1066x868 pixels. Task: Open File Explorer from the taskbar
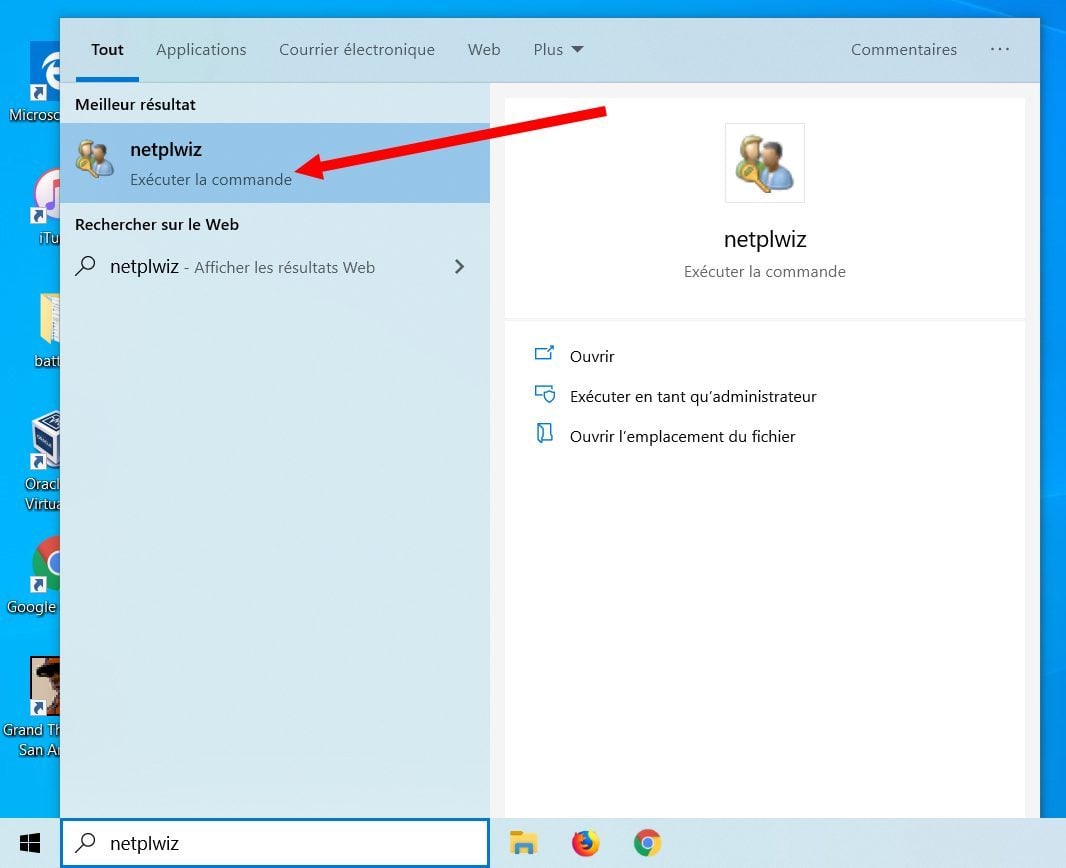click(523, 843)
